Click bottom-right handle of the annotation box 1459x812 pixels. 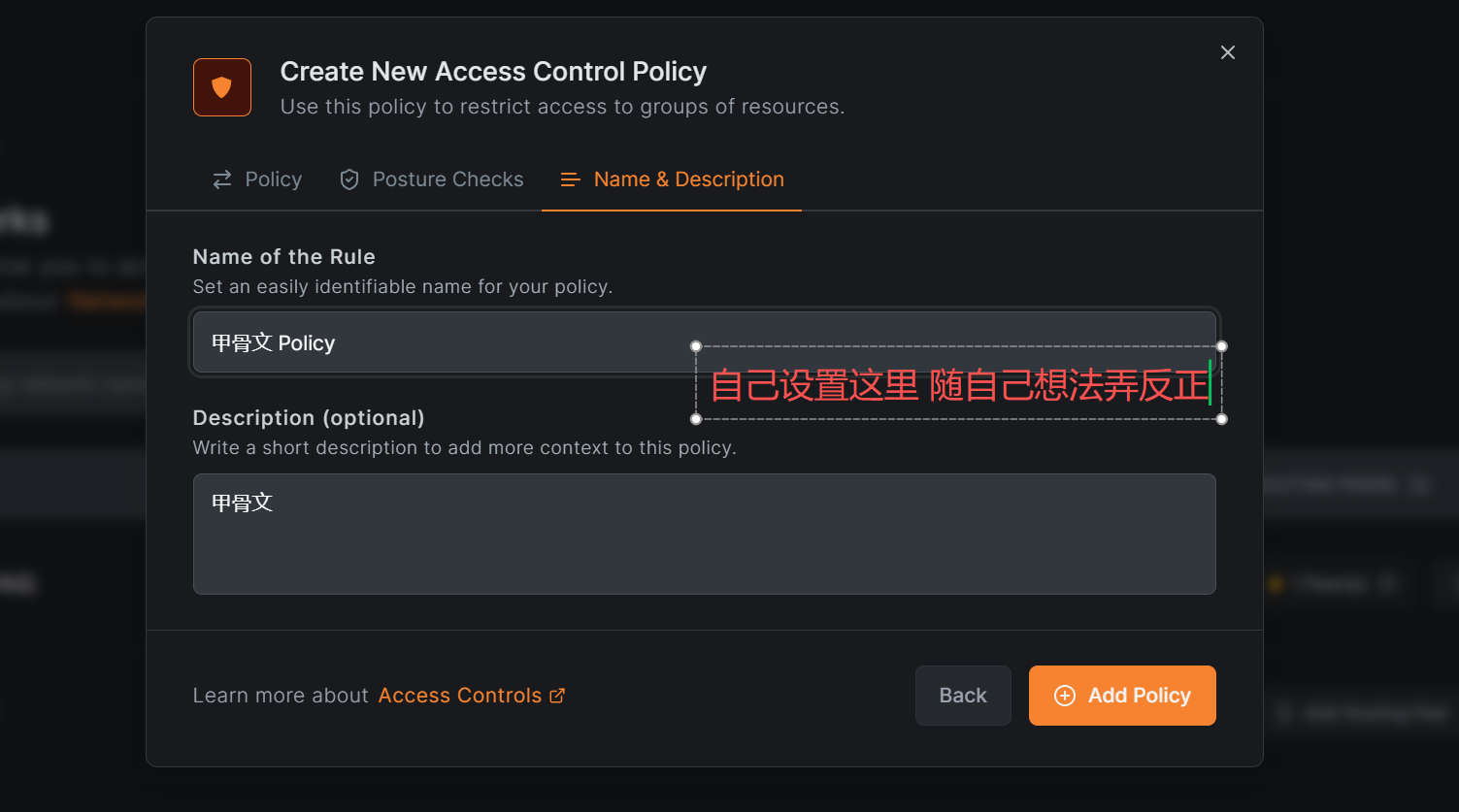1222,419
